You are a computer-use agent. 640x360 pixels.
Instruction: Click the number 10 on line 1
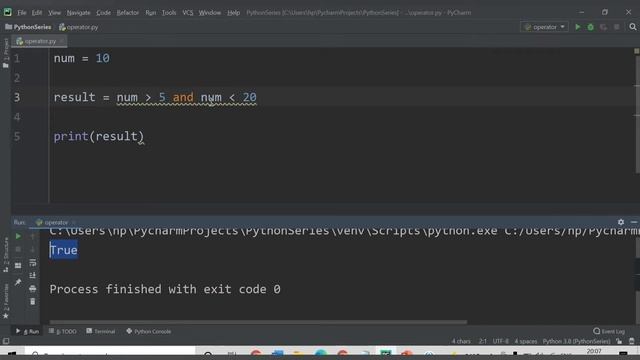(102, 58)
